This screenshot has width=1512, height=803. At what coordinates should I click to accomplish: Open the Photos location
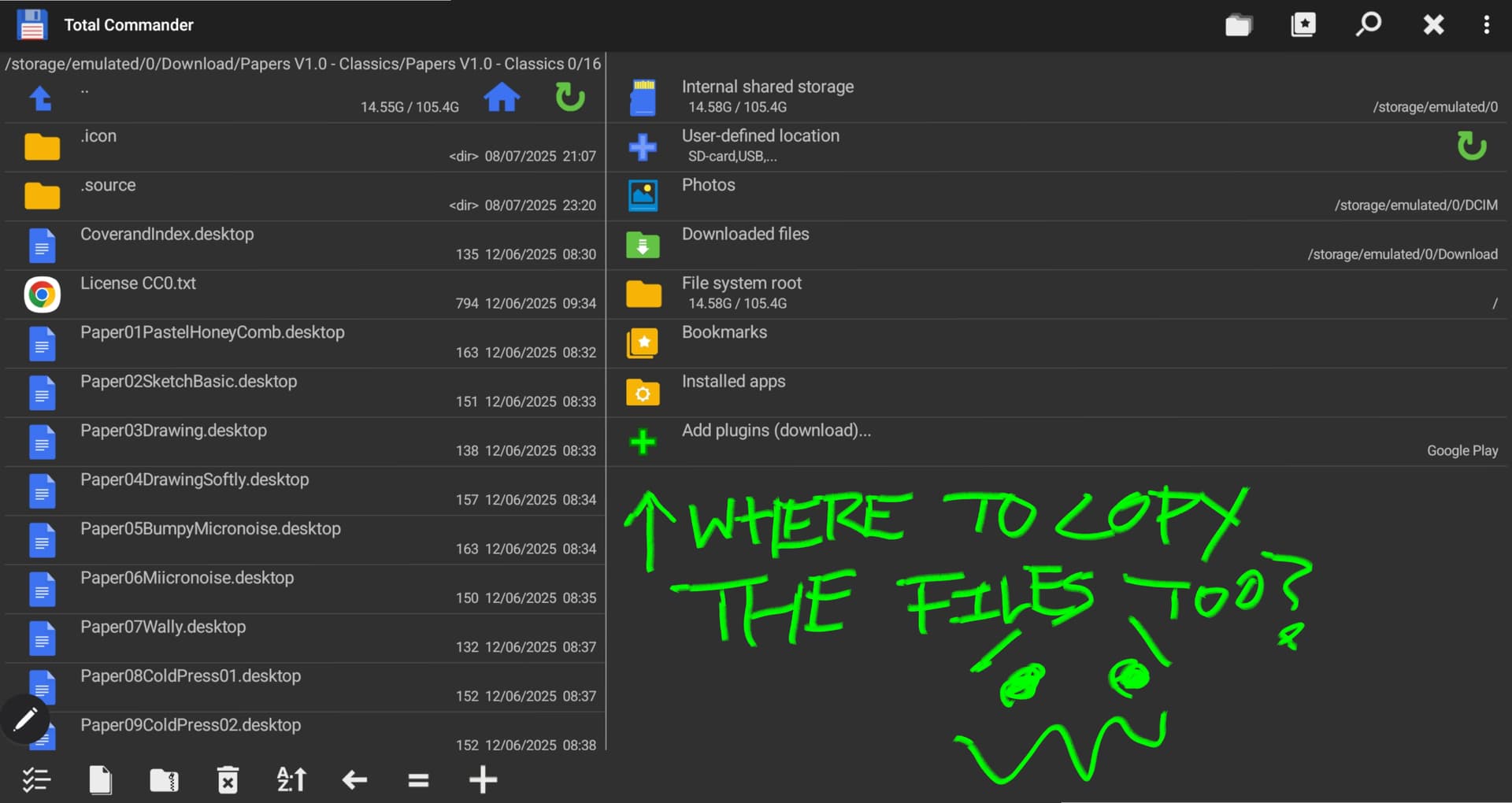[x=1057, y=195]
